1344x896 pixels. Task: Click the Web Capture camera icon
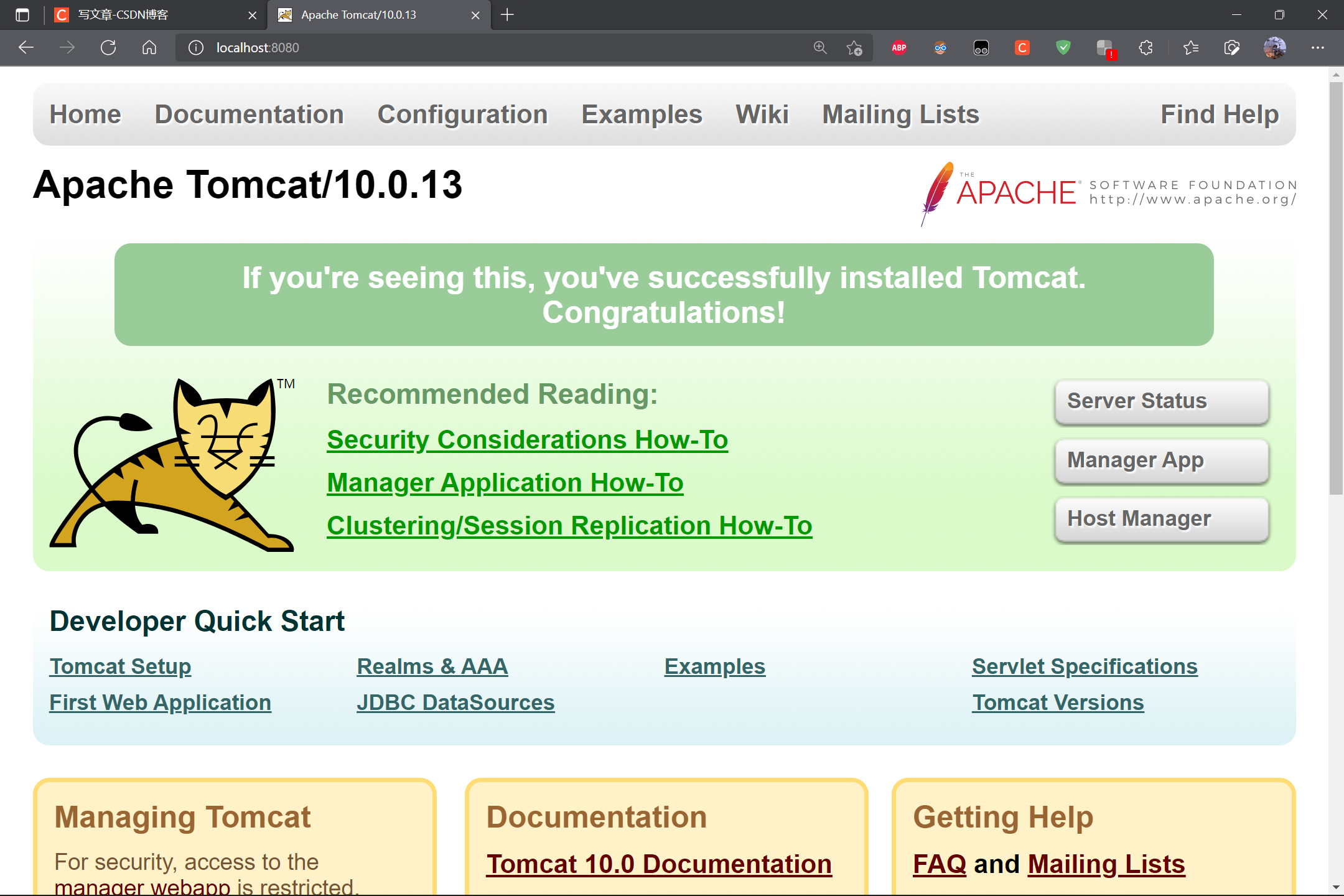pos(1232,47)
